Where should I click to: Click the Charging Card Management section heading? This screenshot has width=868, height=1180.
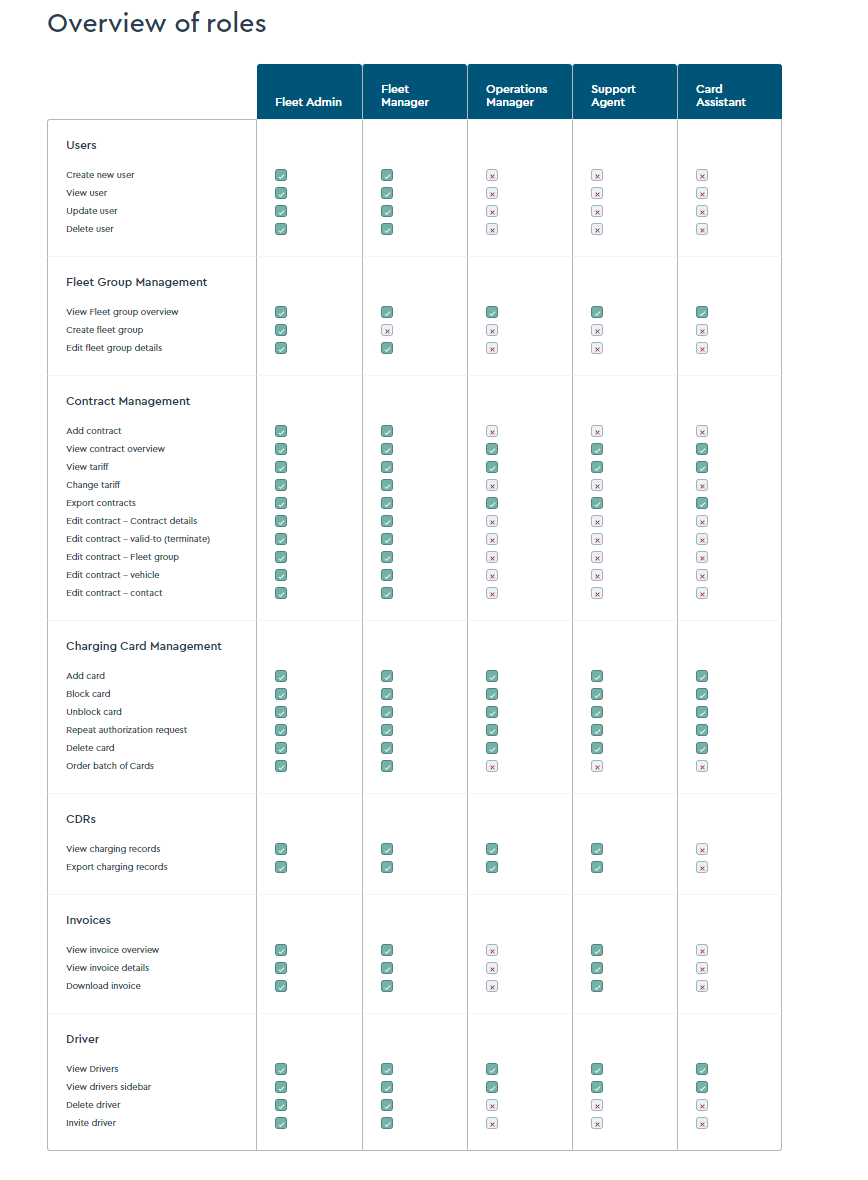coord(144,646)
